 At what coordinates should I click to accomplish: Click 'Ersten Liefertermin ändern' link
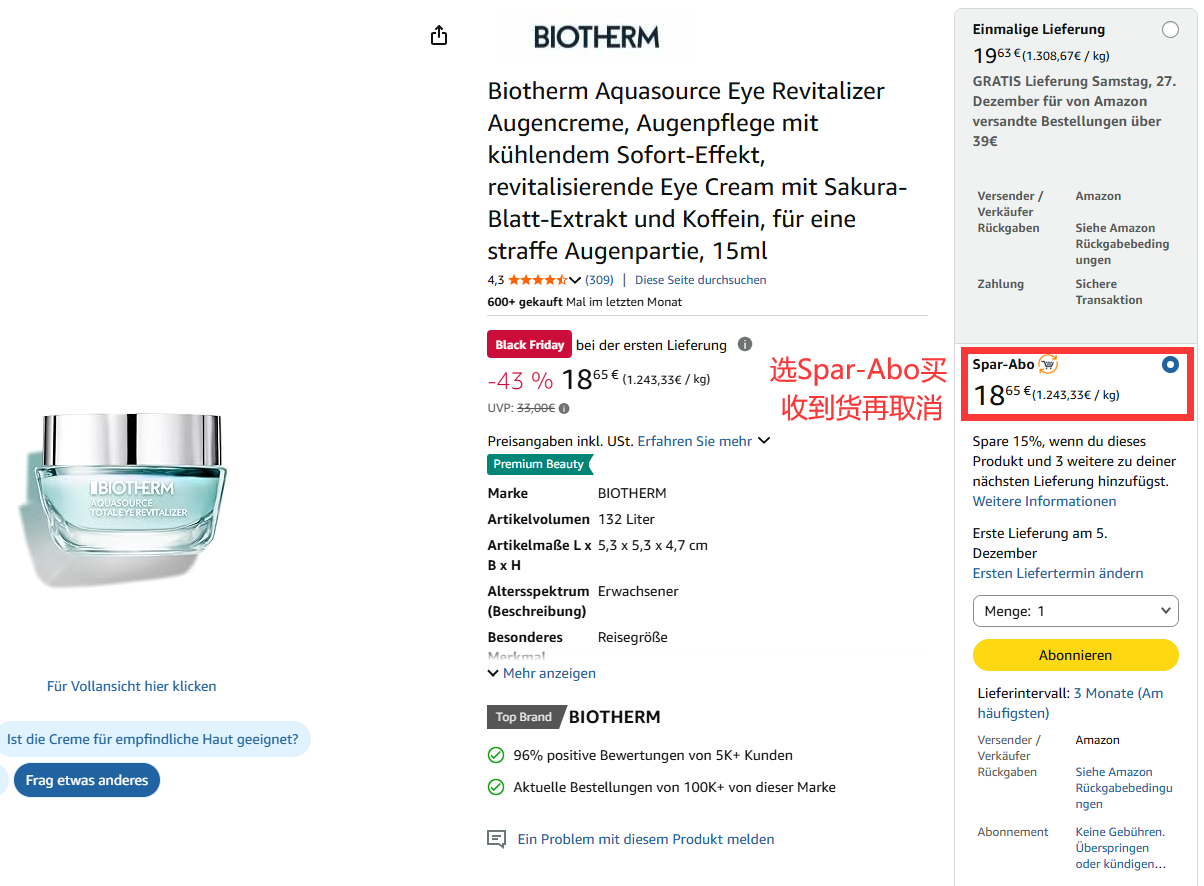1058,573
